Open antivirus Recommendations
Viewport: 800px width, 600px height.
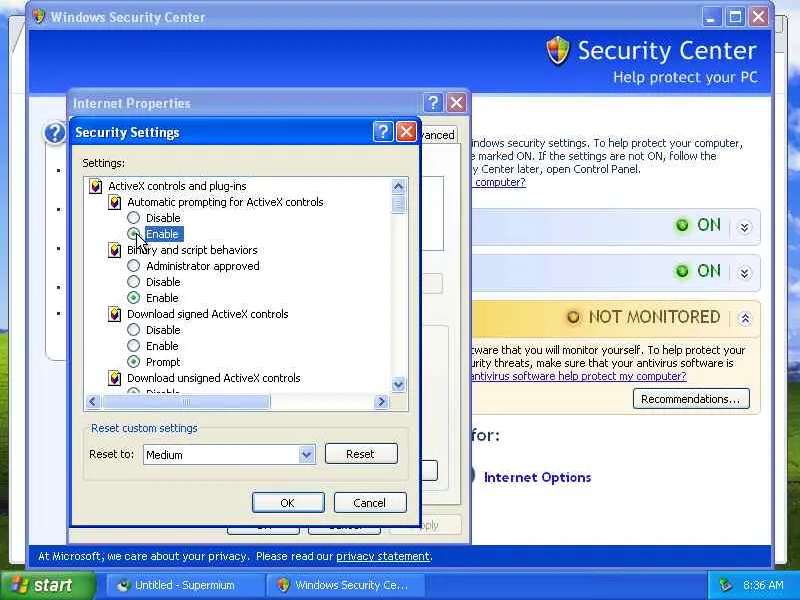tap(691, 399)
